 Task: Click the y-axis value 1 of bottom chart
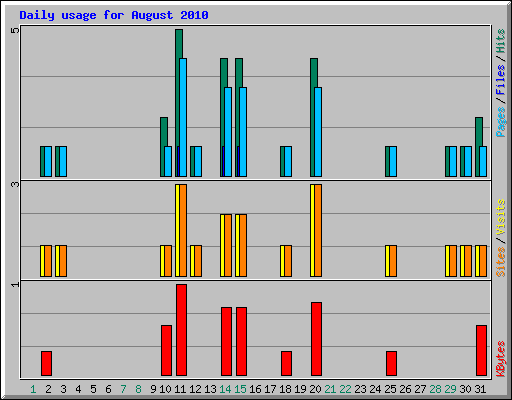[x=15, y=284]
